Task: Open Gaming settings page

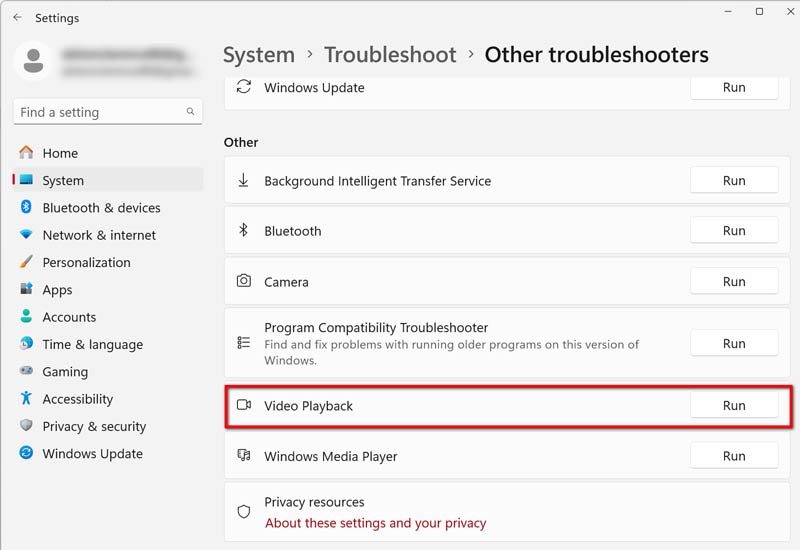Action: point(108,371)
